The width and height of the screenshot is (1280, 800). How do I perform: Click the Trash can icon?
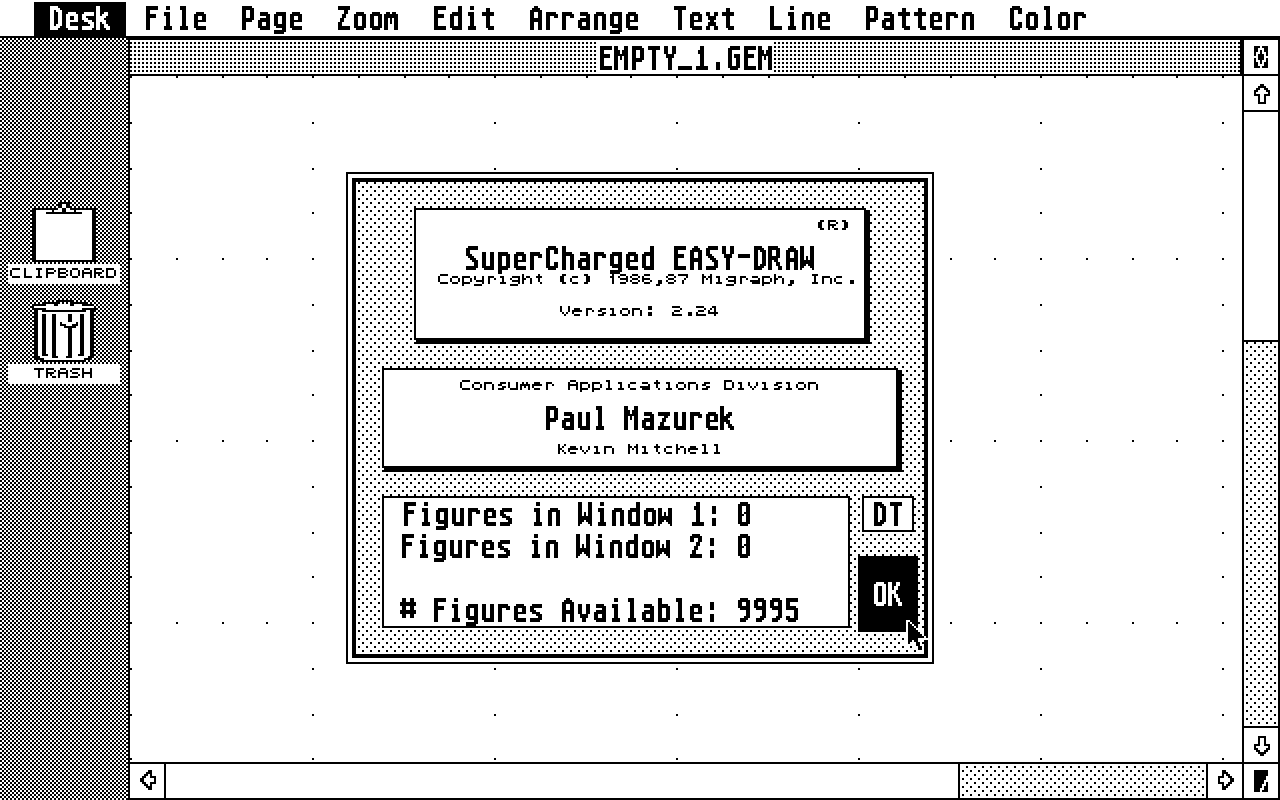click(x=64, y=333)
